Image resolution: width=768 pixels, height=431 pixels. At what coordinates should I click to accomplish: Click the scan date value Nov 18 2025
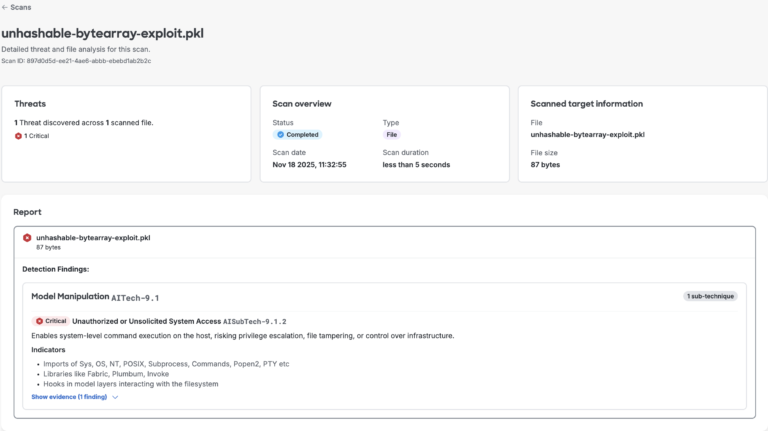coord(309,164)
